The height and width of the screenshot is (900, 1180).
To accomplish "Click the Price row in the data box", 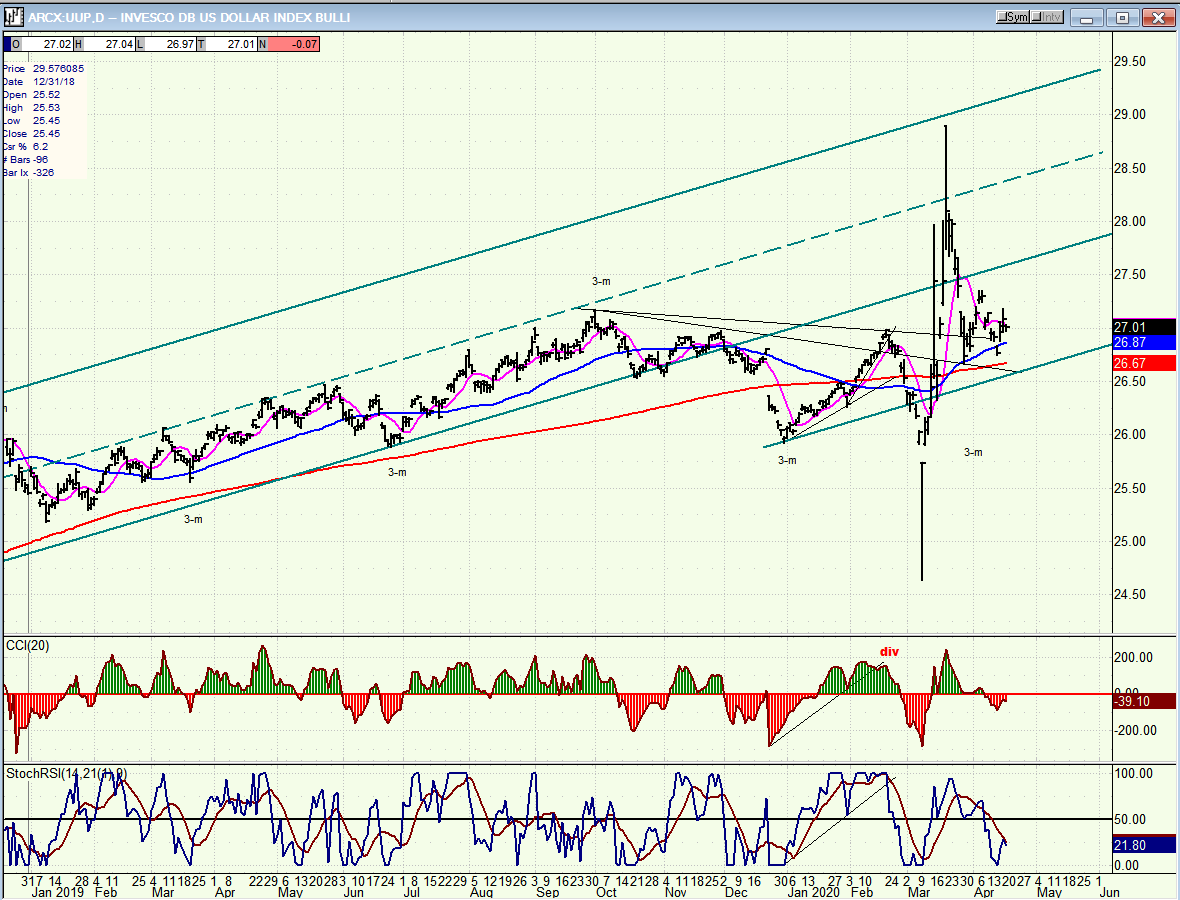I will click(x=42, y=68).
